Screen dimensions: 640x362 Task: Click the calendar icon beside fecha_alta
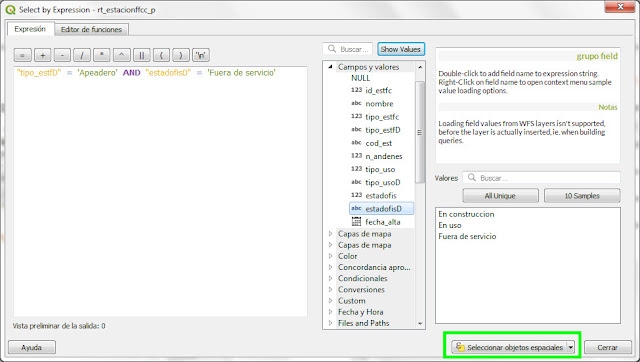point(356,222)
